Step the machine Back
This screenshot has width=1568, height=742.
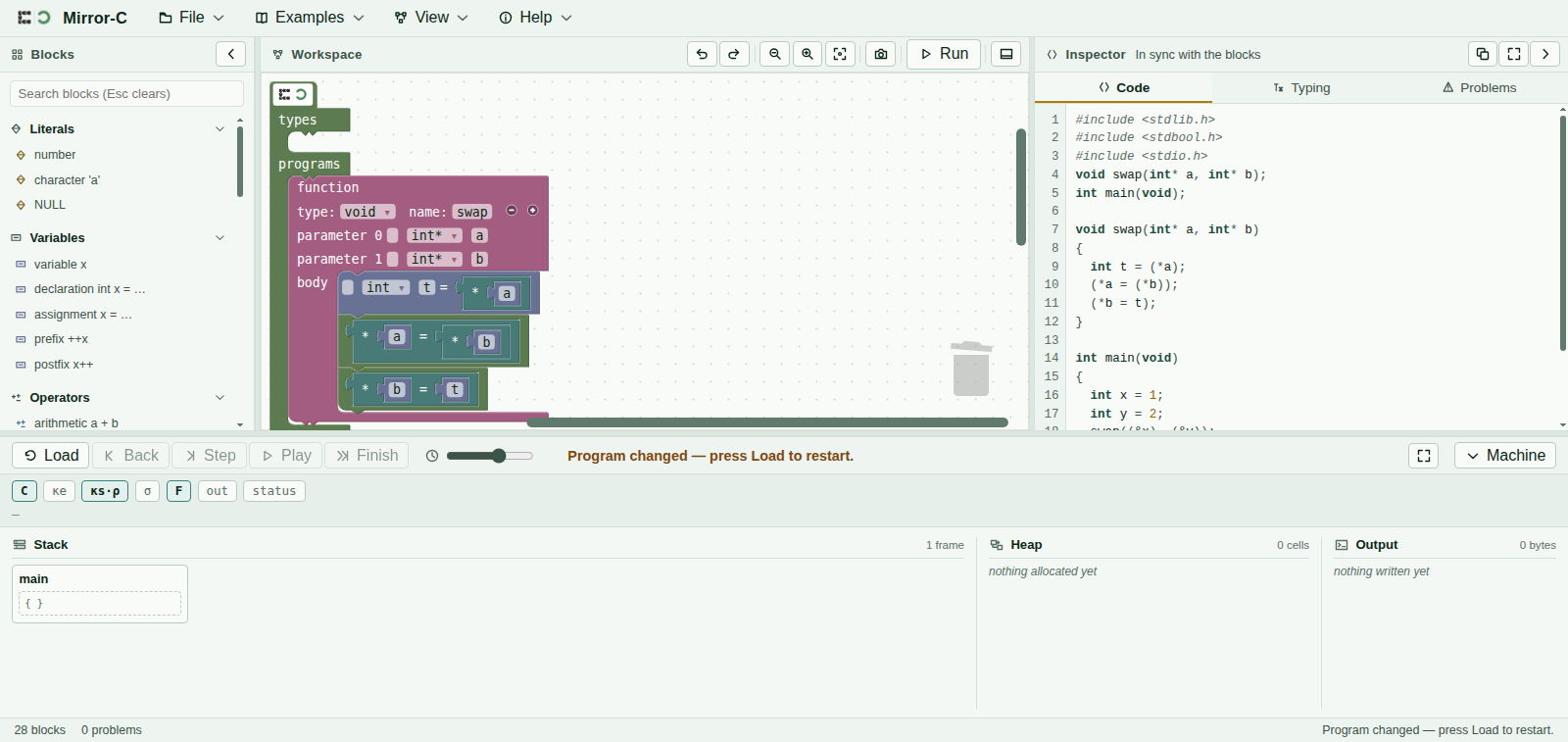pyautogui.click(x=131, y=455)
